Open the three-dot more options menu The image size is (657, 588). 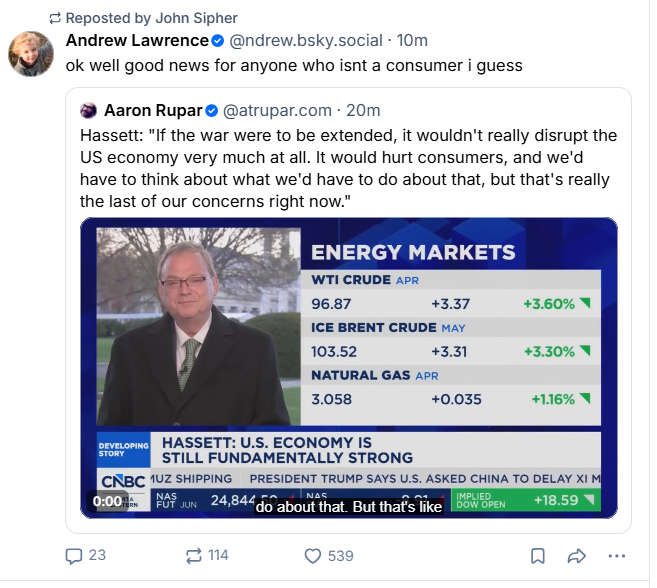(x=616, y=556)
